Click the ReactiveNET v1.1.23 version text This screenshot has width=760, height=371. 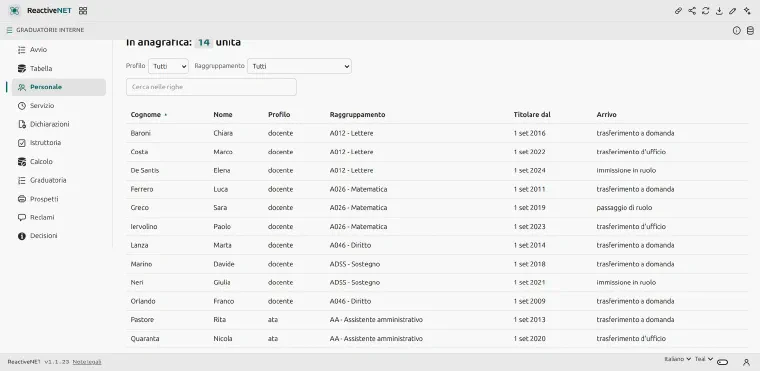point(38,362)
